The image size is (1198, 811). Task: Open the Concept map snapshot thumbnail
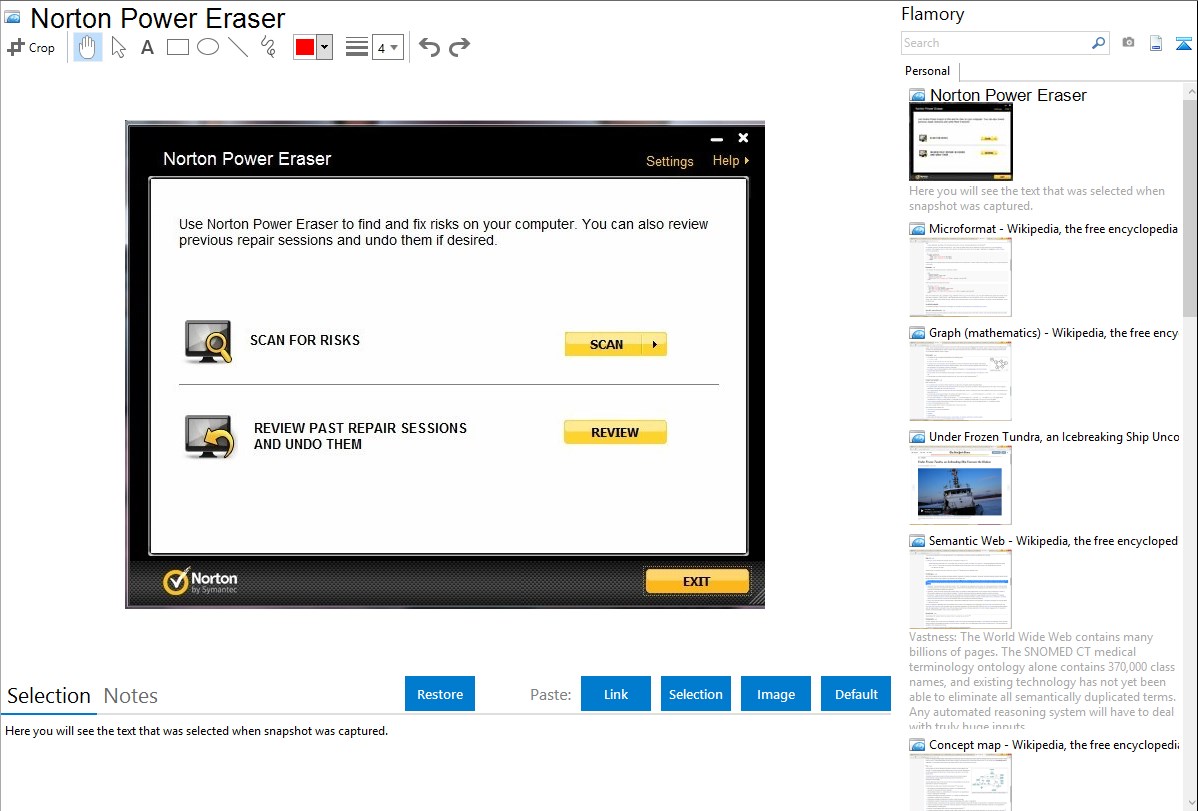click(x=960, y=782)
